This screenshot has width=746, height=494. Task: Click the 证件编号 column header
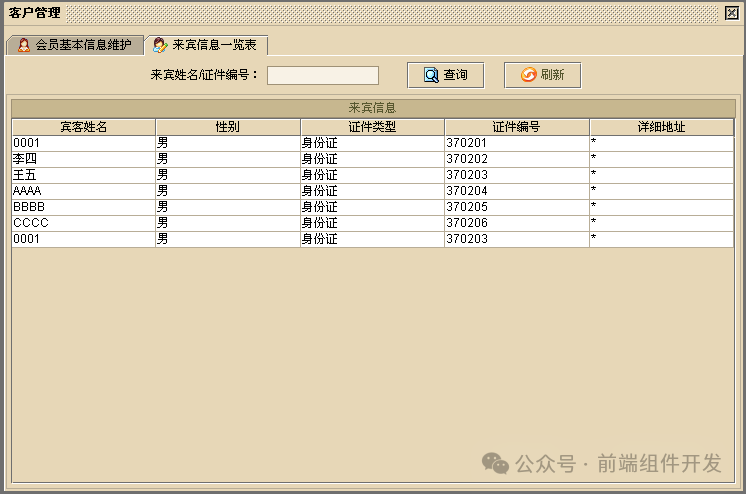pos(517,127)
